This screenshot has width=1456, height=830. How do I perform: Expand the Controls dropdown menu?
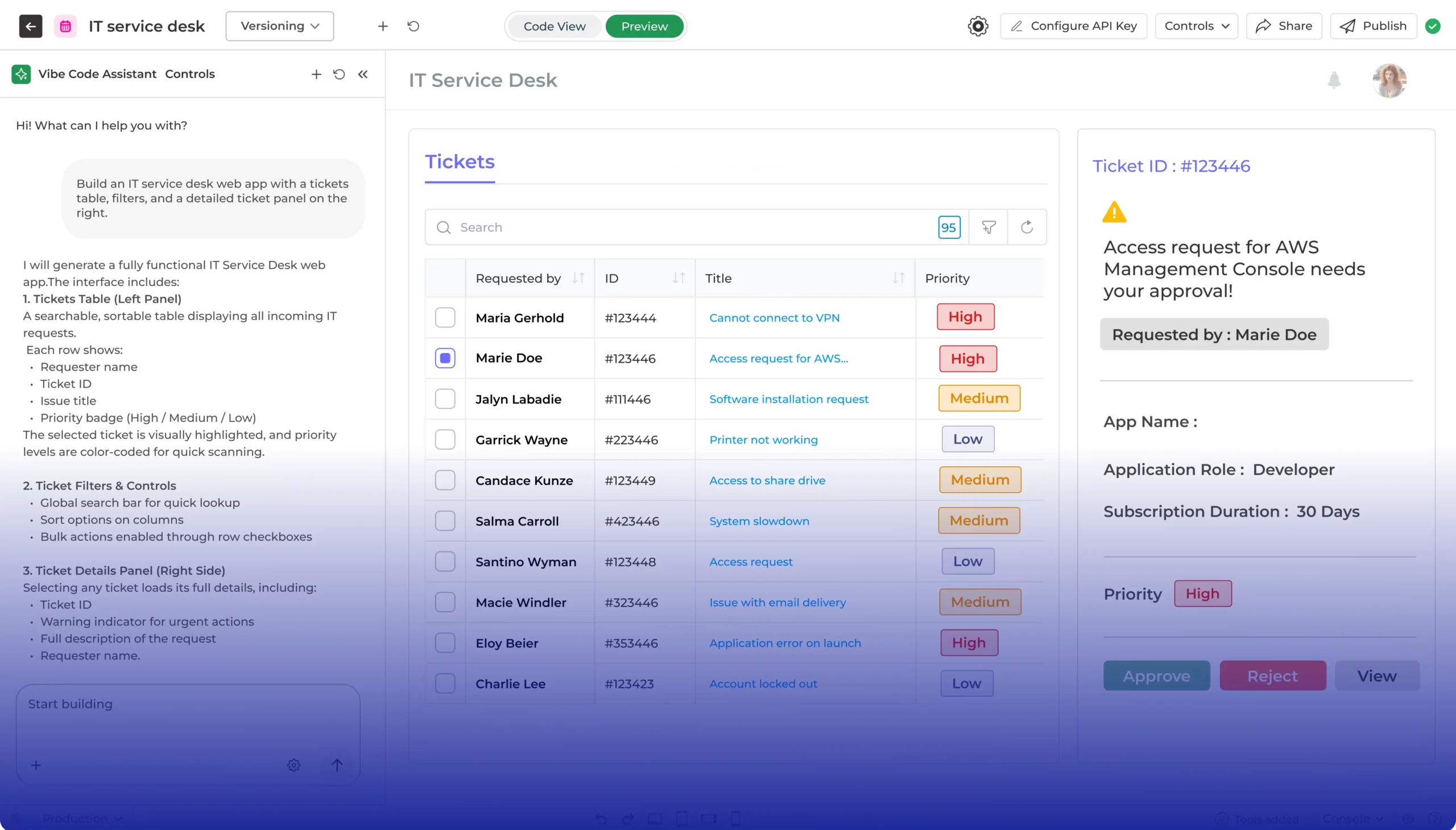tap(1196, 26)
